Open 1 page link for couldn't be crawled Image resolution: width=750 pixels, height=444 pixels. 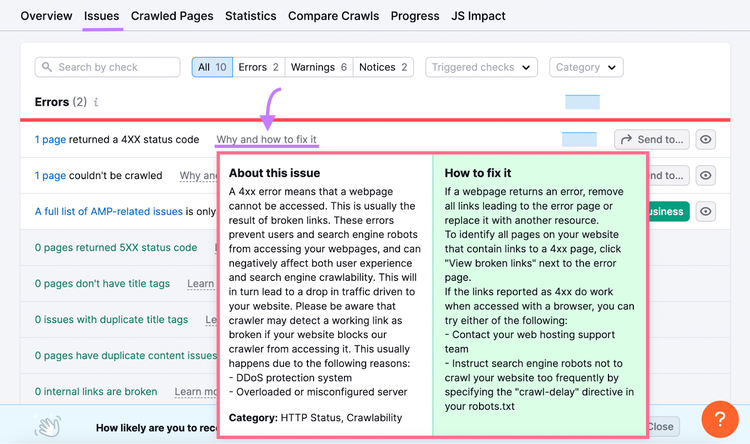click(50, 176)
